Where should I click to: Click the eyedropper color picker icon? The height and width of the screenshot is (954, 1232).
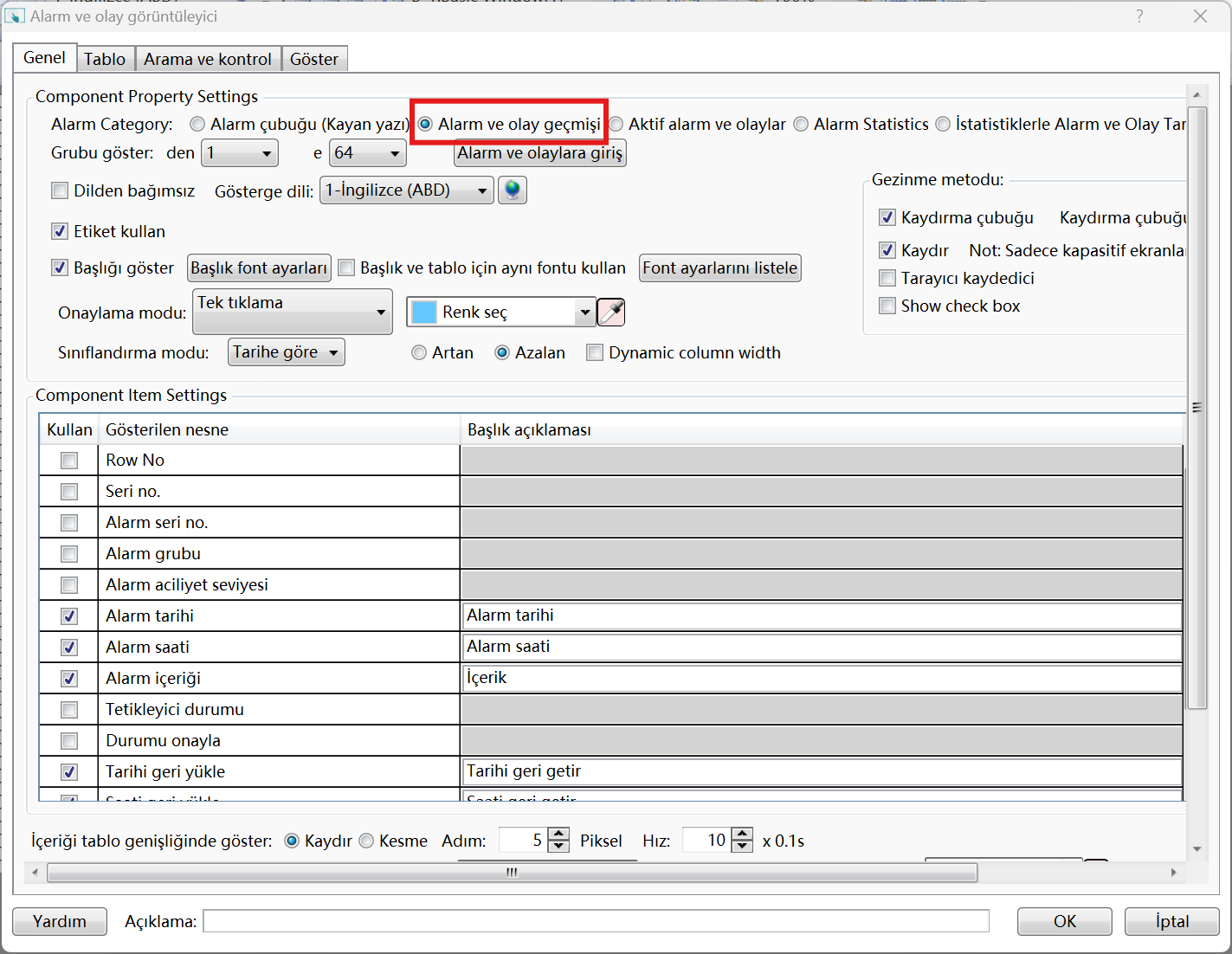[611, 313]
